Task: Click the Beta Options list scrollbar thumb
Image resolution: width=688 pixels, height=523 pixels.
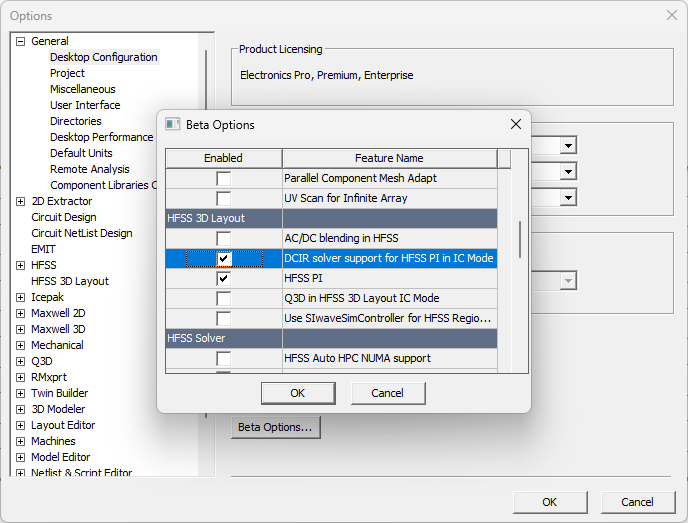Action: click(x=520, y=240)
